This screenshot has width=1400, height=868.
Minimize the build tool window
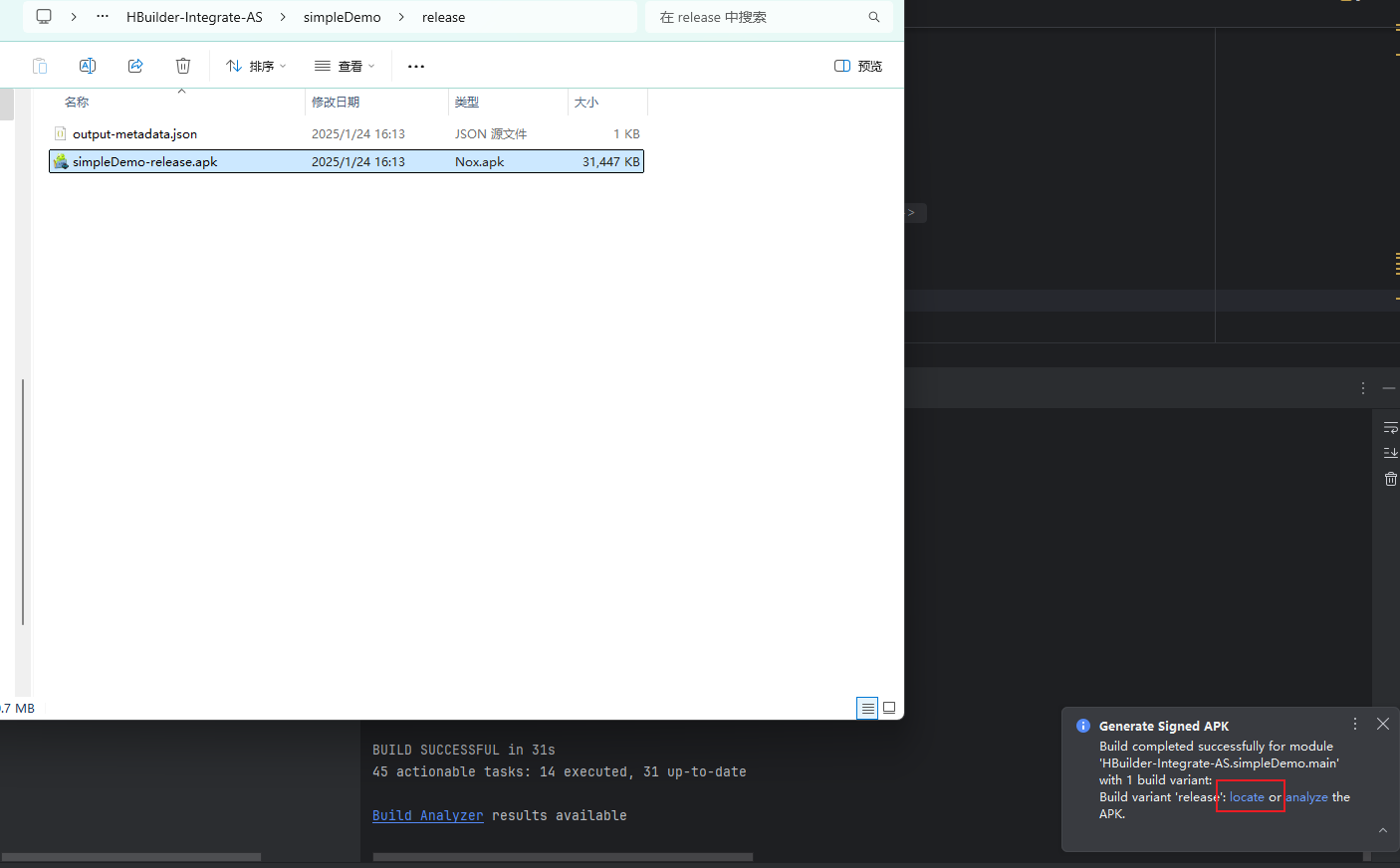pos(1389,388)
